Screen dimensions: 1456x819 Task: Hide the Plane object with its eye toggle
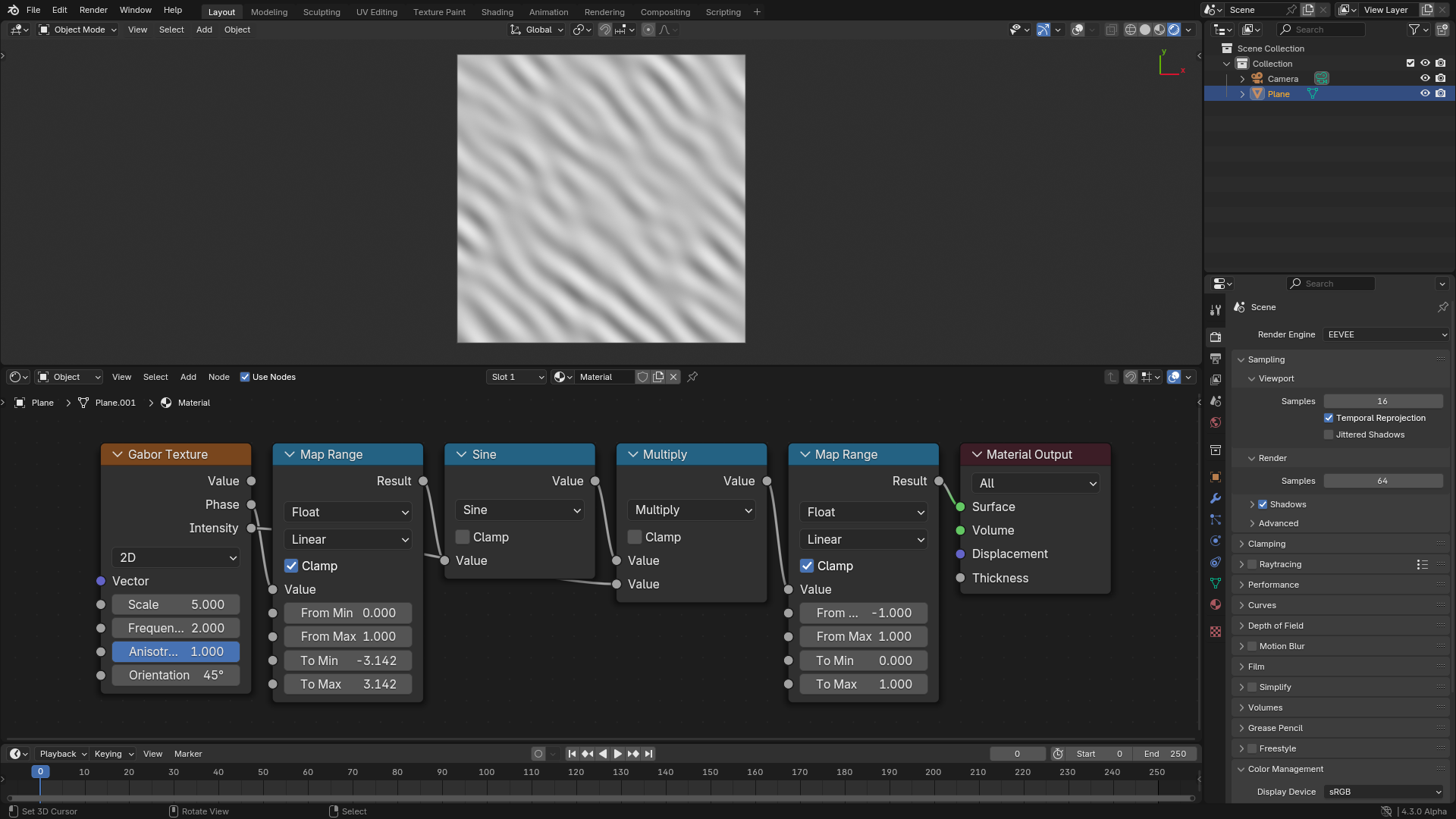coord(1426,93)
